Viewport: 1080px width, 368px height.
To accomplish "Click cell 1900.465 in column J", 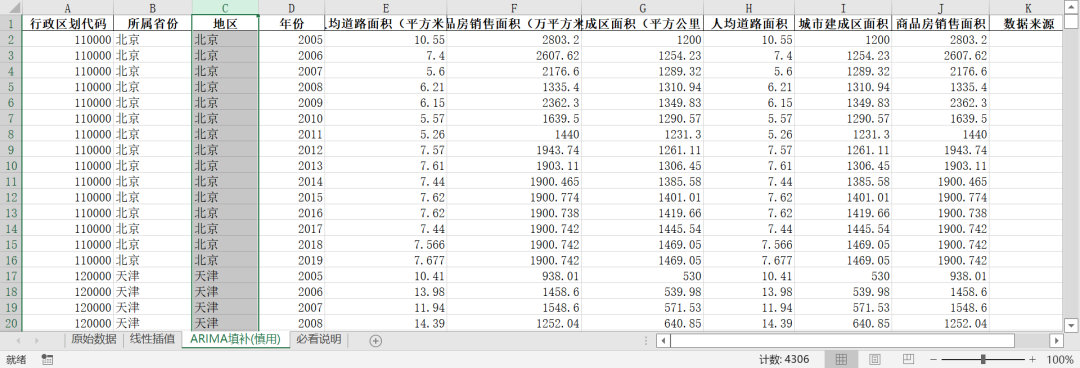I will pyautogui.click(x=941, y=181).
